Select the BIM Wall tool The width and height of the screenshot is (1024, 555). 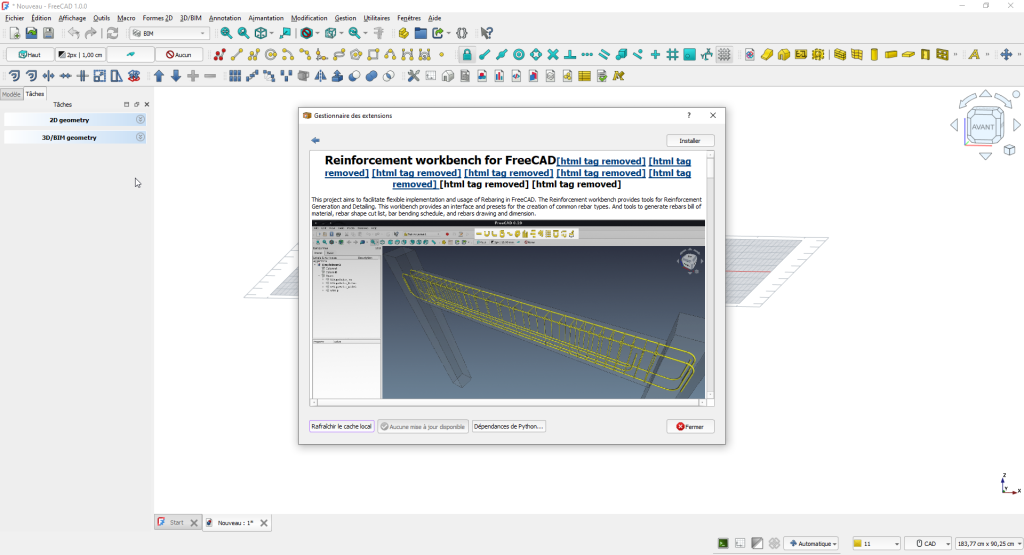(x=840, y=55)
